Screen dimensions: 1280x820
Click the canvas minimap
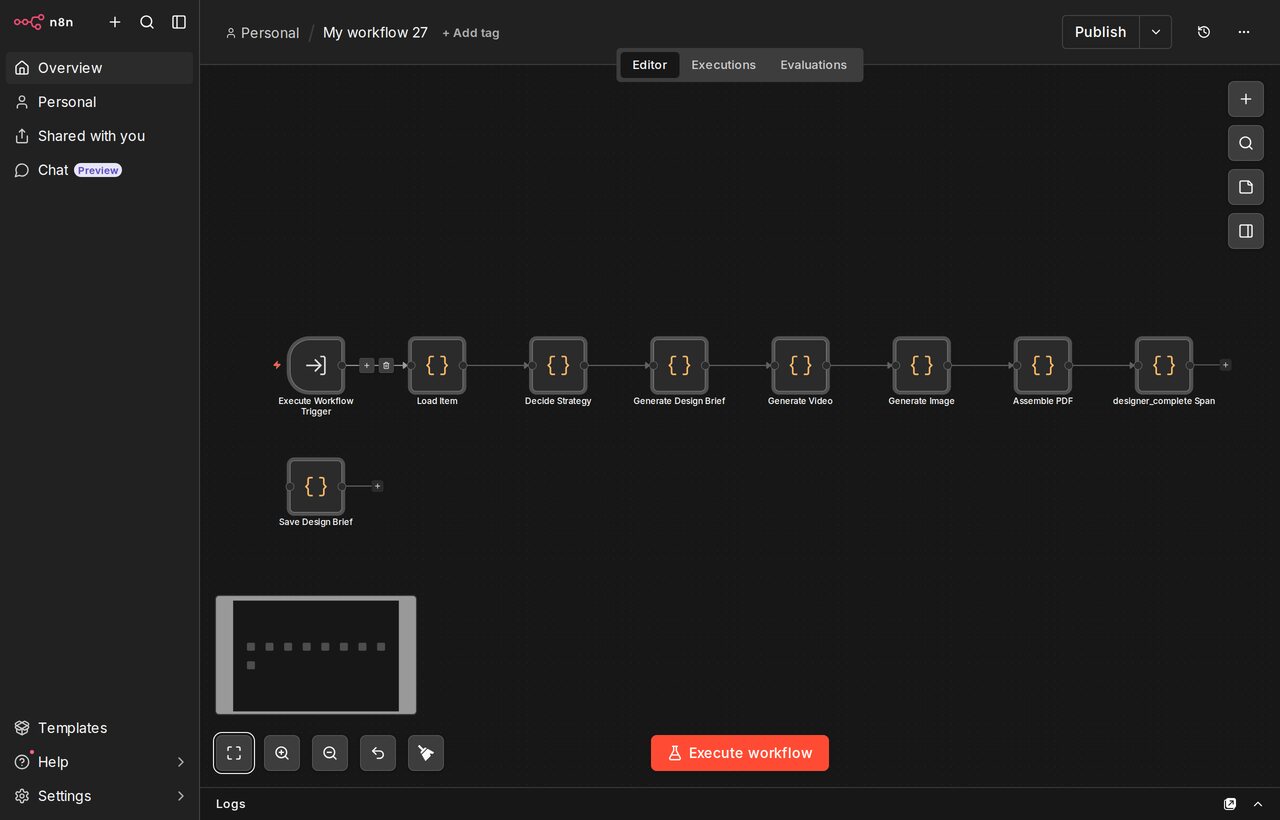316,655
